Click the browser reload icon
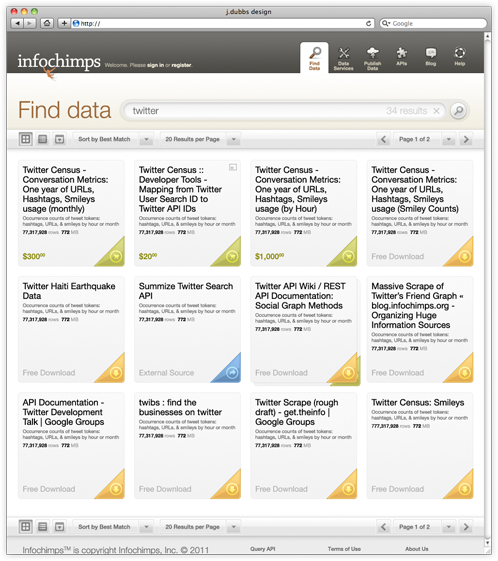The height and width of the screenshot is (561, 498). coord(368,23)
